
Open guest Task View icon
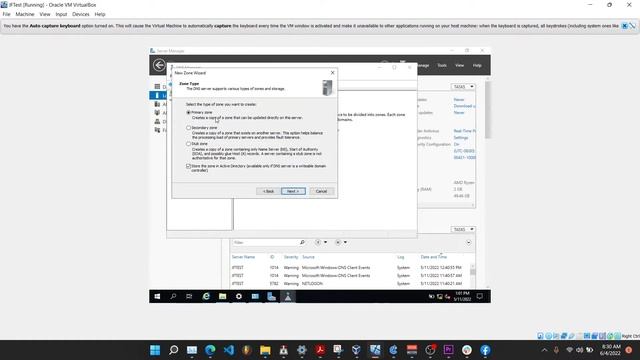(189, 297)
